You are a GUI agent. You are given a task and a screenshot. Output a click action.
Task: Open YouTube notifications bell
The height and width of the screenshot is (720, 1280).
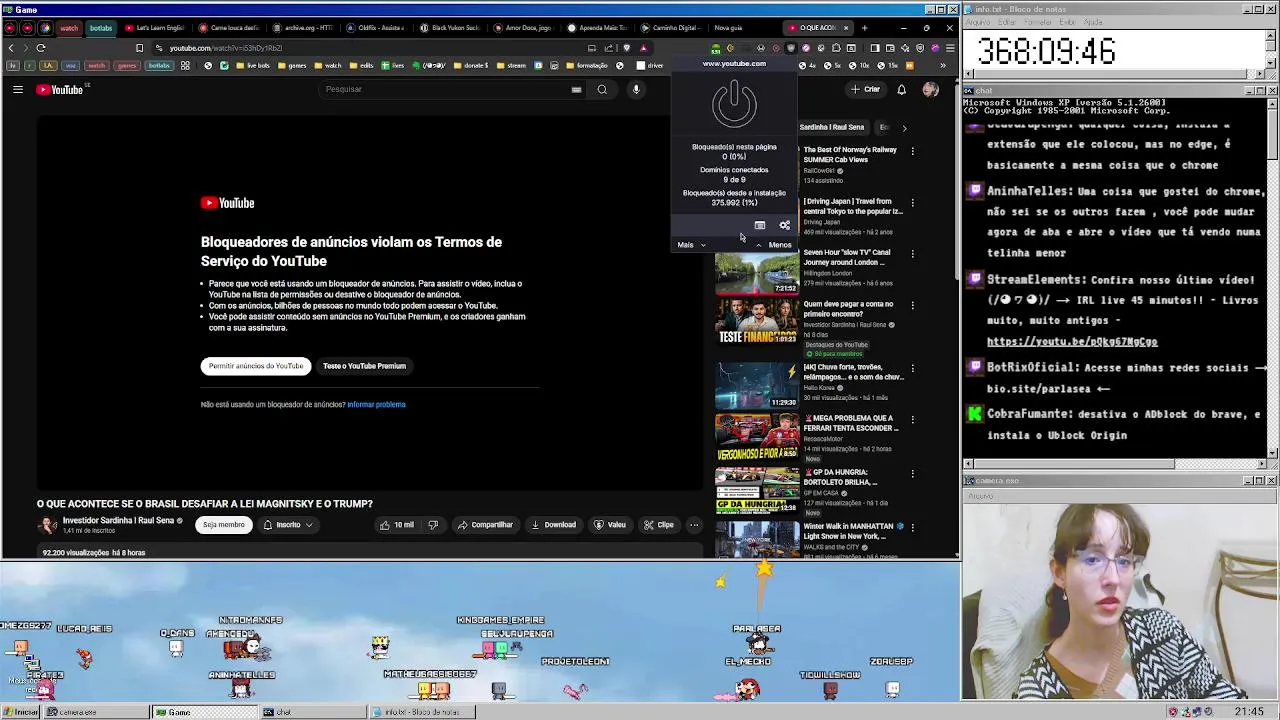point(901,89)
